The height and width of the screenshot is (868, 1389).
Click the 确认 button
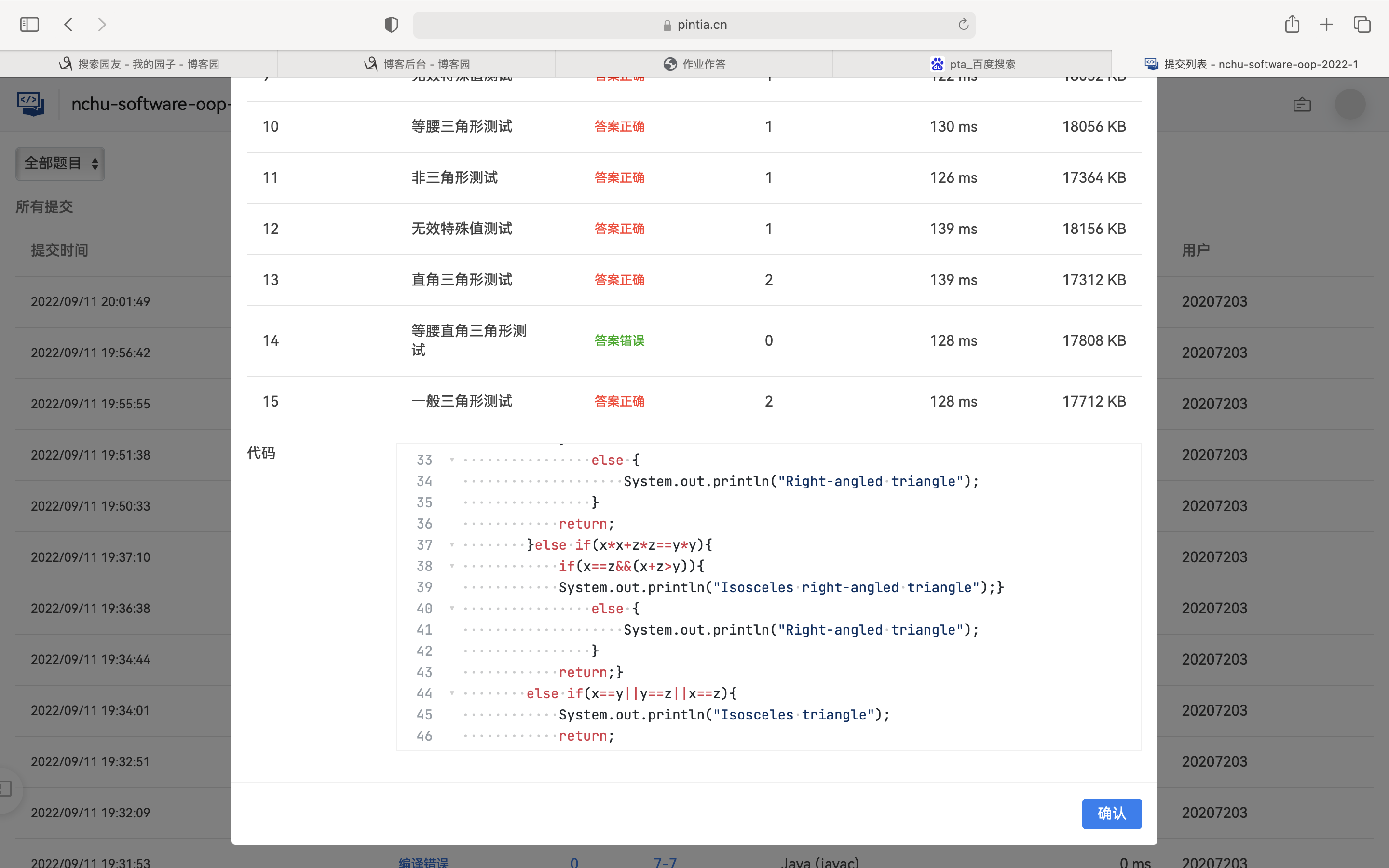[1111, 814]
